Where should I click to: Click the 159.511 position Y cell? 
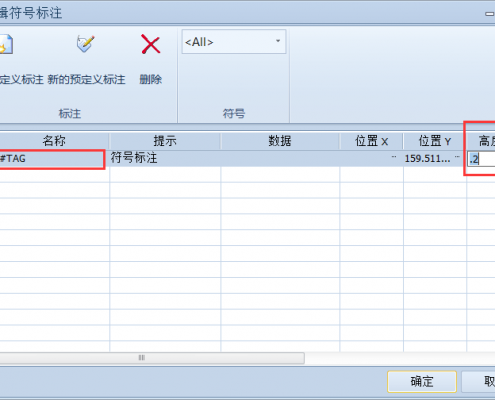tap(428, 159)
